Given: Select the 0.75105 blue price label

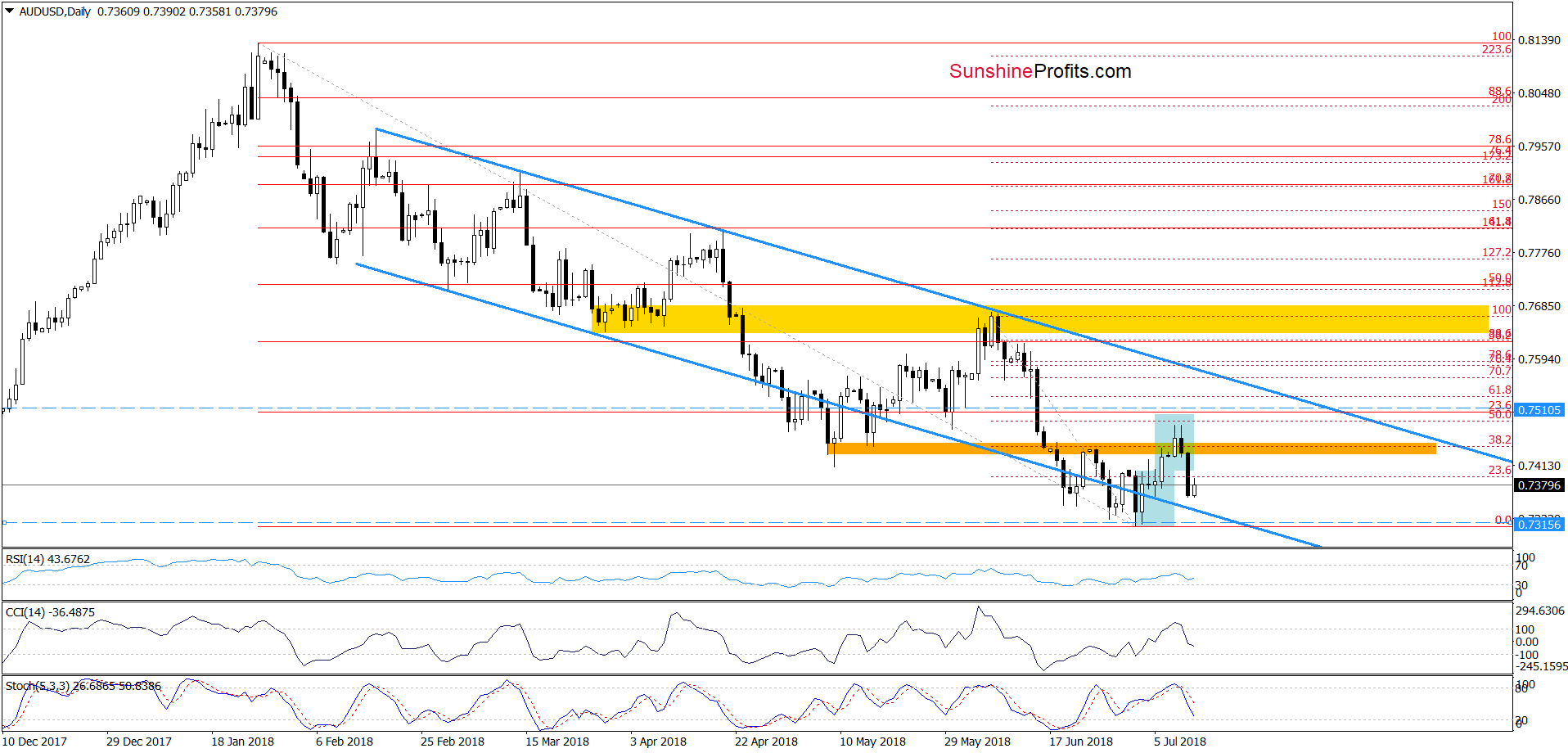Looking at the screenshot, I should tap(1540, 410).
